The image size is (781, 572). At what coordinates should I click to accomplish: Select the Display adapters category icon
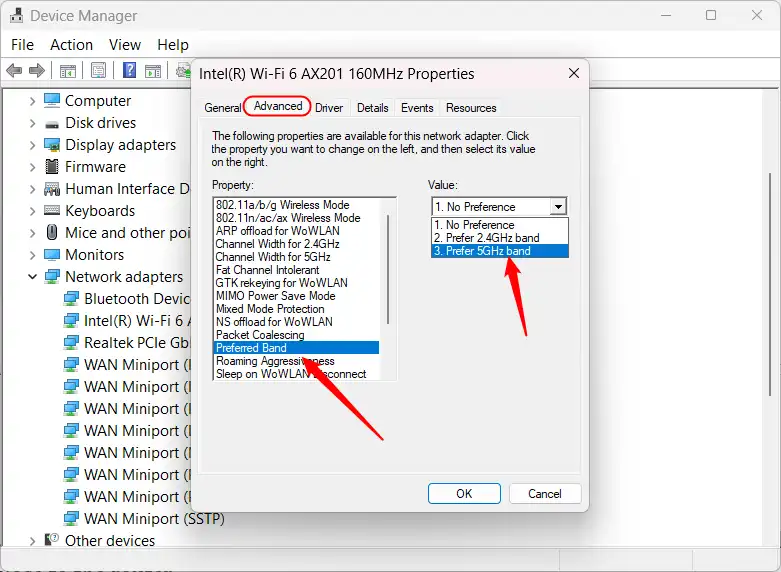pyautogui.click(x=52, y=145)
